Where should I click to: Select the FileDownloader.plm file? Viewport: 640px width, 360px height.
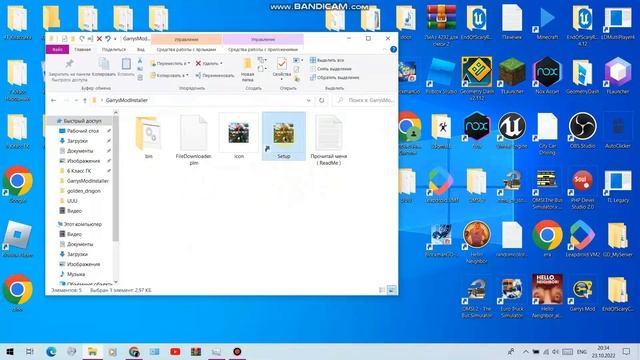pyautogui.click(x=193, y=139)
